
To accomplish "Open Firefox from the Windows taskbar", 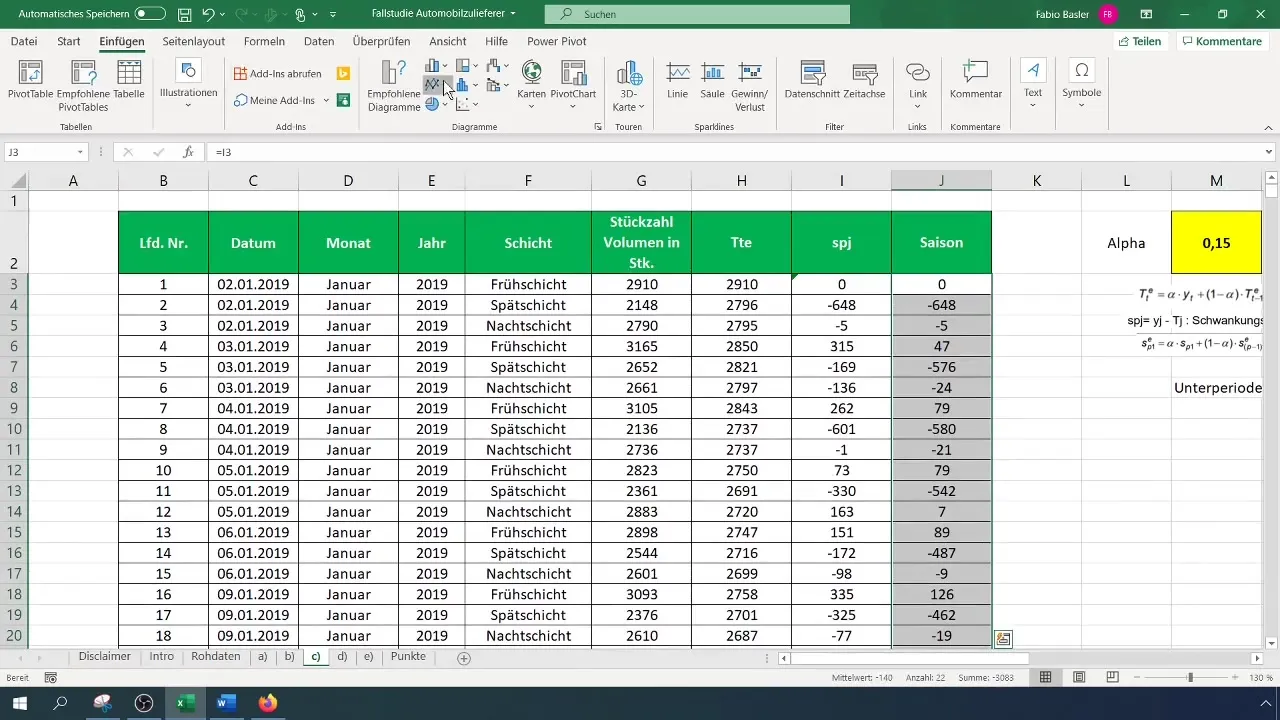I will [267, 703].
